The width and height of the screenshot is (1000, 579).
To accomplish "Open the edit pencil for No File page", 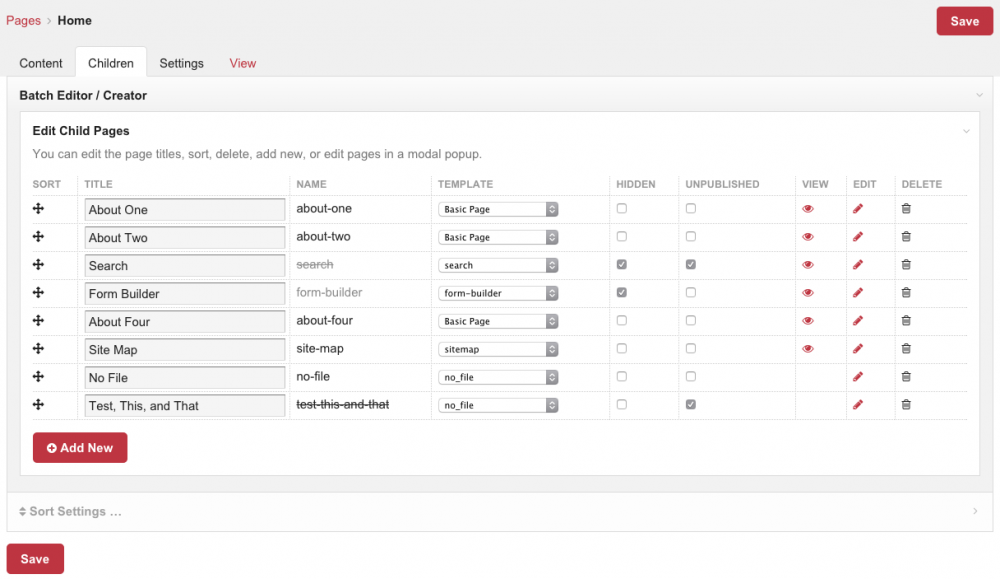I will click(x=857, y=377).
